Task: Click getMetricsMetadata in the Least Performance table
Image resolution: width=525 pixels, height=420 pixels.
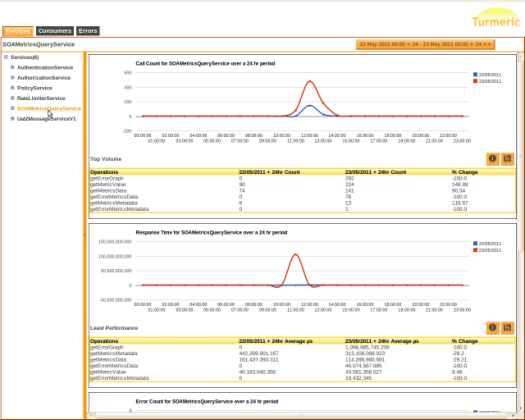Action: coord(114,353)
